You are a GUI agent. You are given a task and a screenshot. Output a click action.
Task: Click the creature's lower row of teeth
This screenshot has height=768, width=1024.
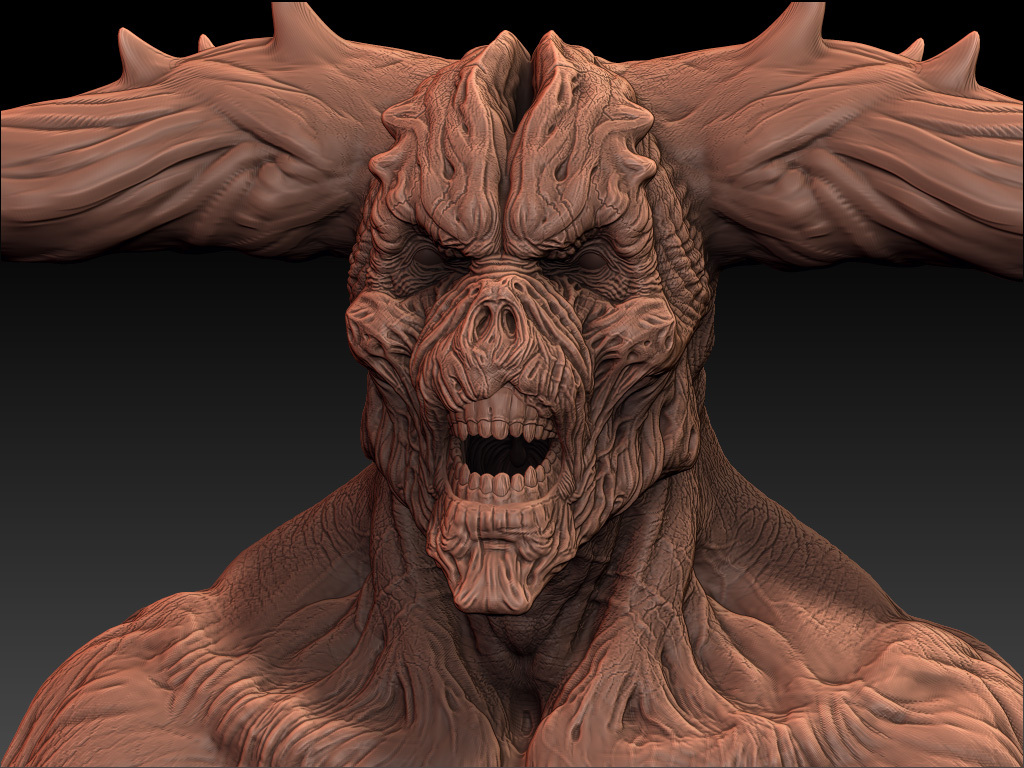click(508, 486)
